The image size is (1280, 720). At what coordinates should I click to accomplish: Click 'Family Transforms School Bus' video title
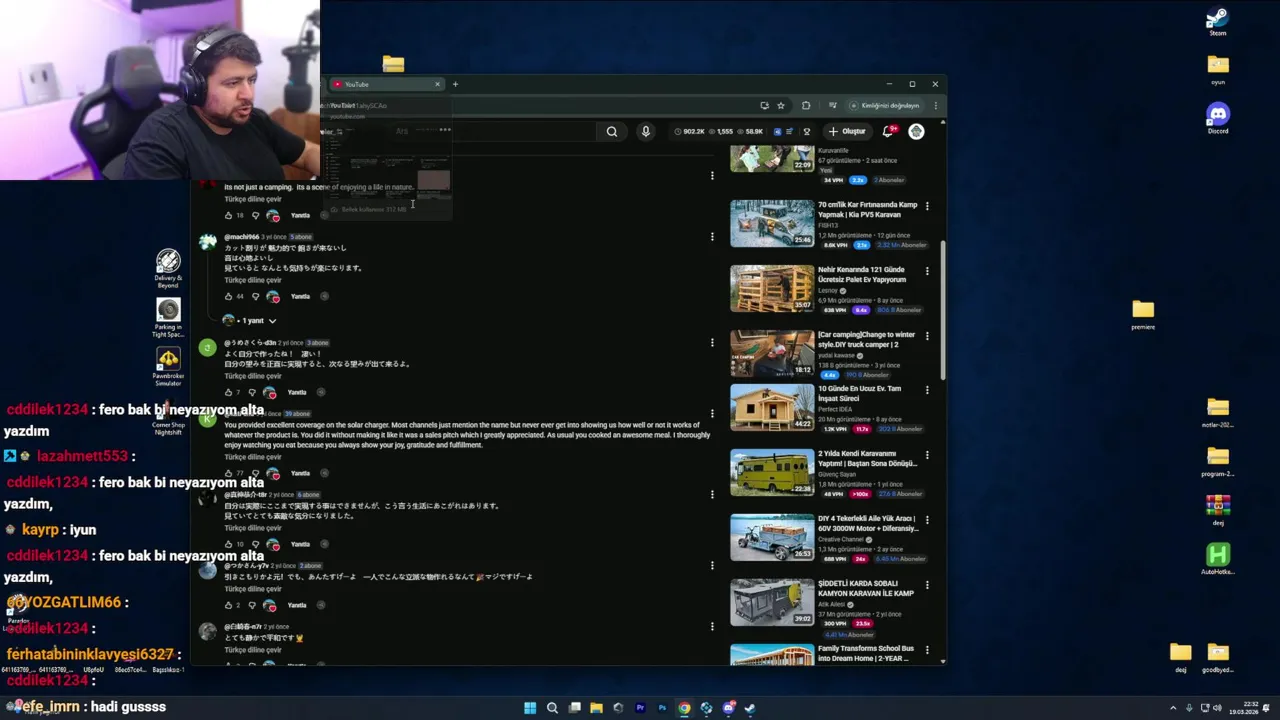(865, 653)
